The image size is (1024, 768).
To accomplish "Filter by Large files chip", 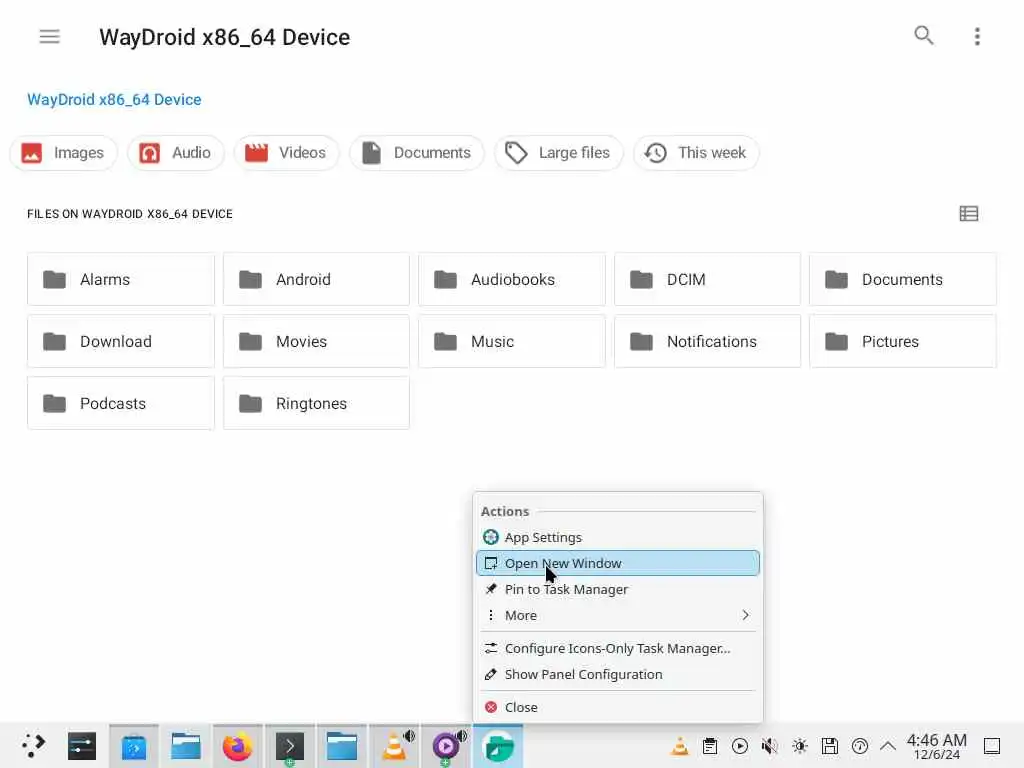I will (558, 153).
